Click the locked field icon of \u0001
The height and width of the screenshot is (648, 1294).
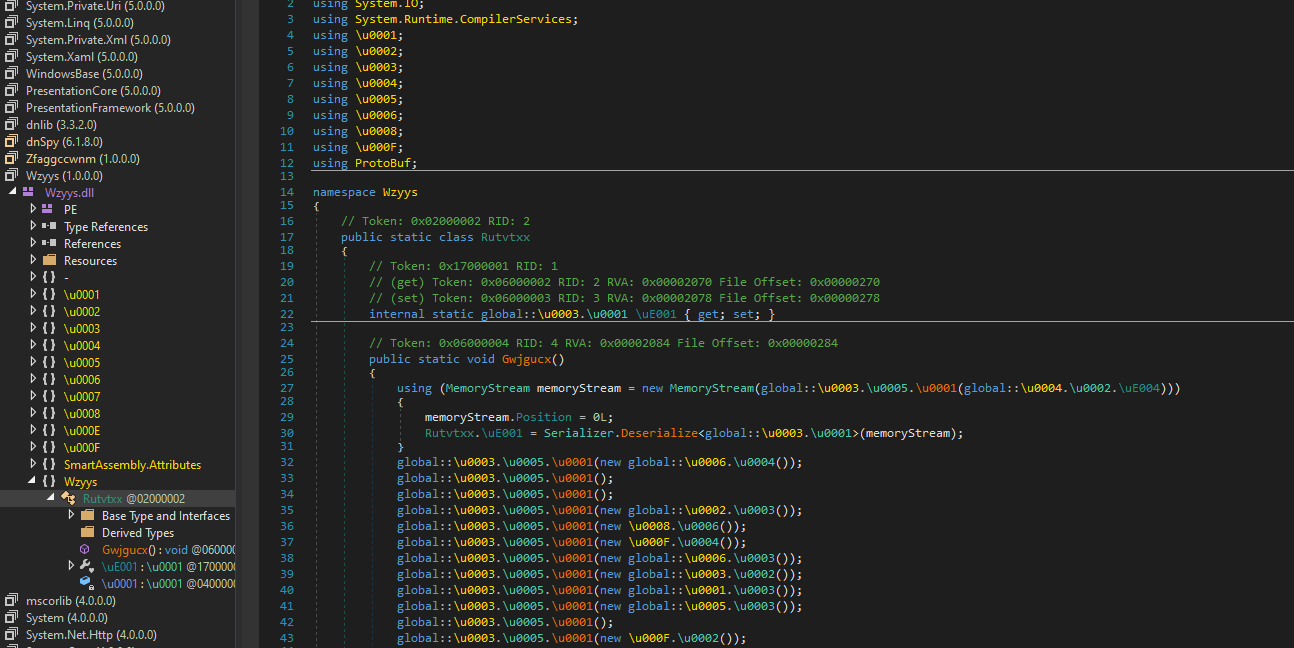tap(86, 582)
